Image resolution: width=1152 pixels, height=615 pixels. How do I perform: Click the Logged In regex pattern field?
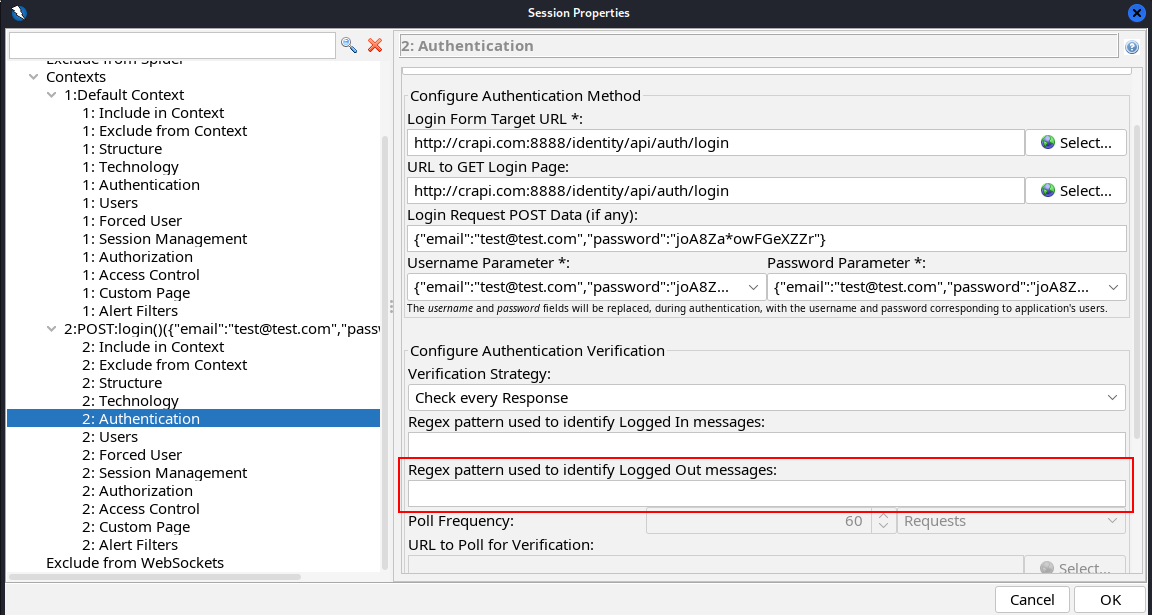[x=766, y=445]
